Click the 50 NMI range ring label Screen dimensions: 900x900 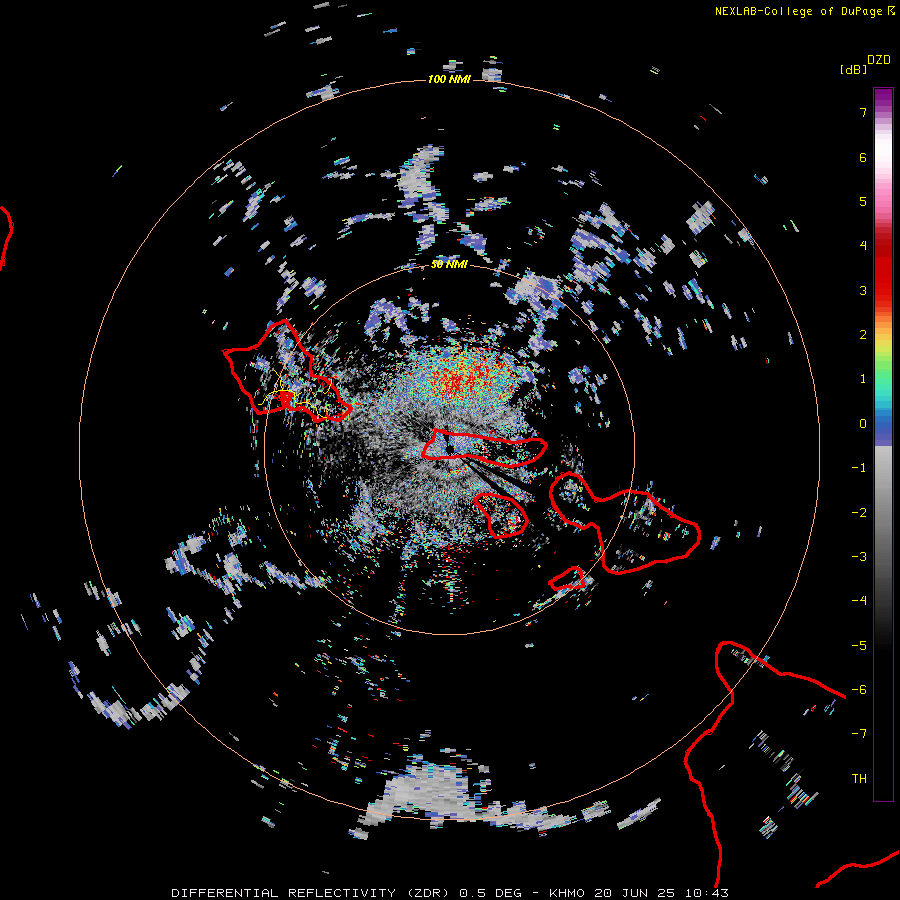(449, 264)
